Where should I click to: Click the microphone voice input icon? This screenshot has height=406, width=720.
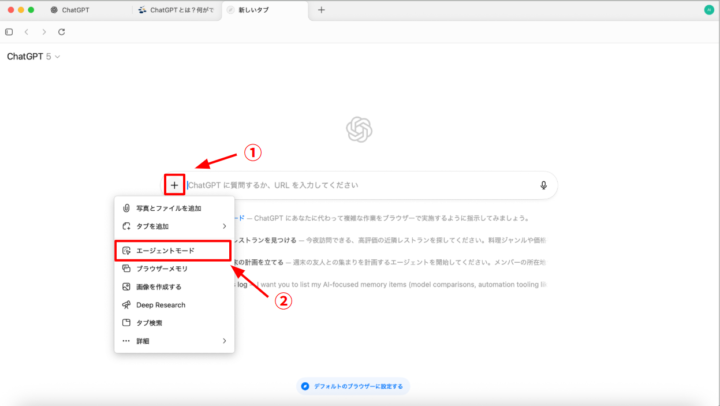pos(544,185)
